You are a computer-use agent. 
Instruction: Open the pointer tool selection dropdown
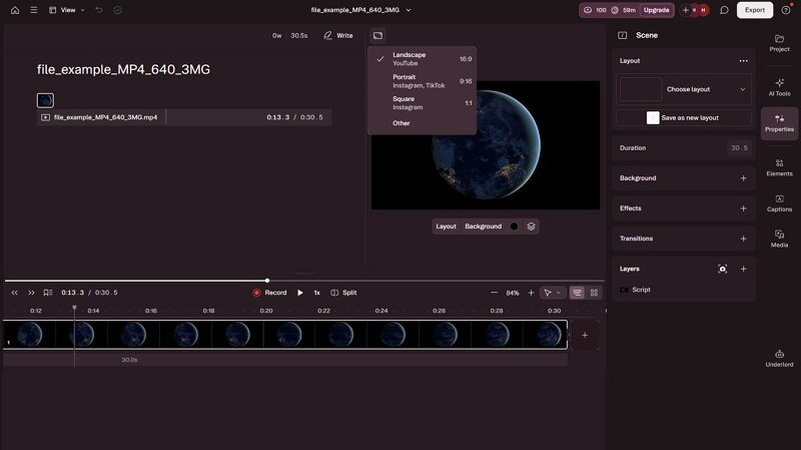pyautogui.click(x=552, y=293)
